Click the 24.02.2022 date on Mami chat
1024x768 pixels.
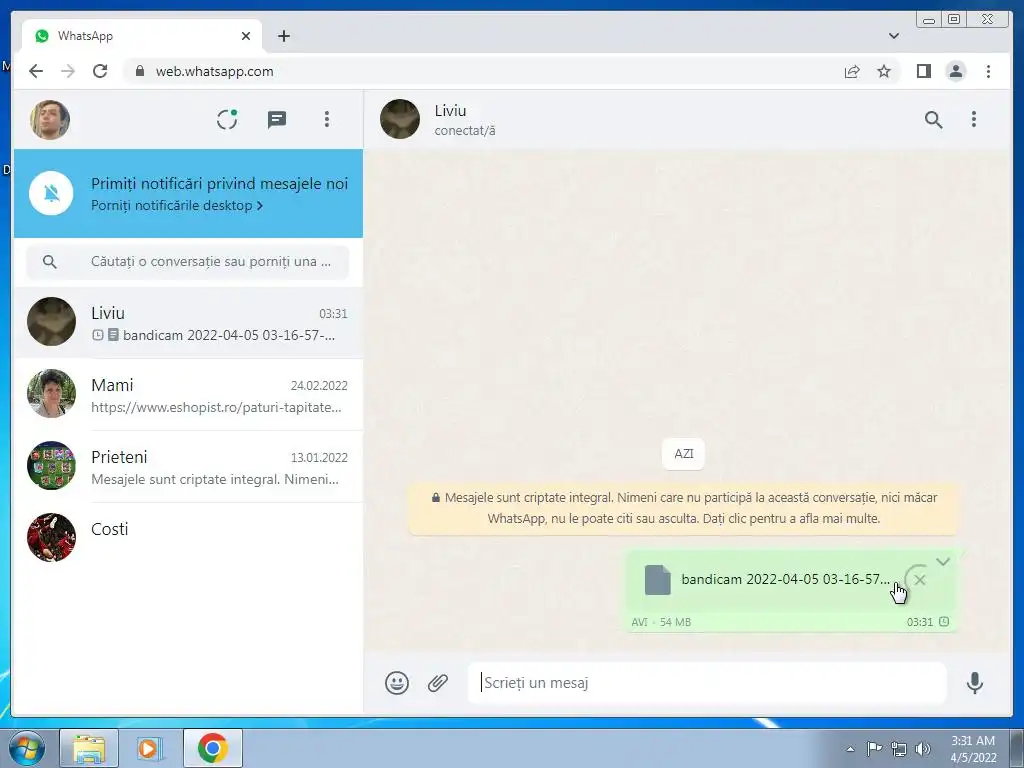click(319, 385)
